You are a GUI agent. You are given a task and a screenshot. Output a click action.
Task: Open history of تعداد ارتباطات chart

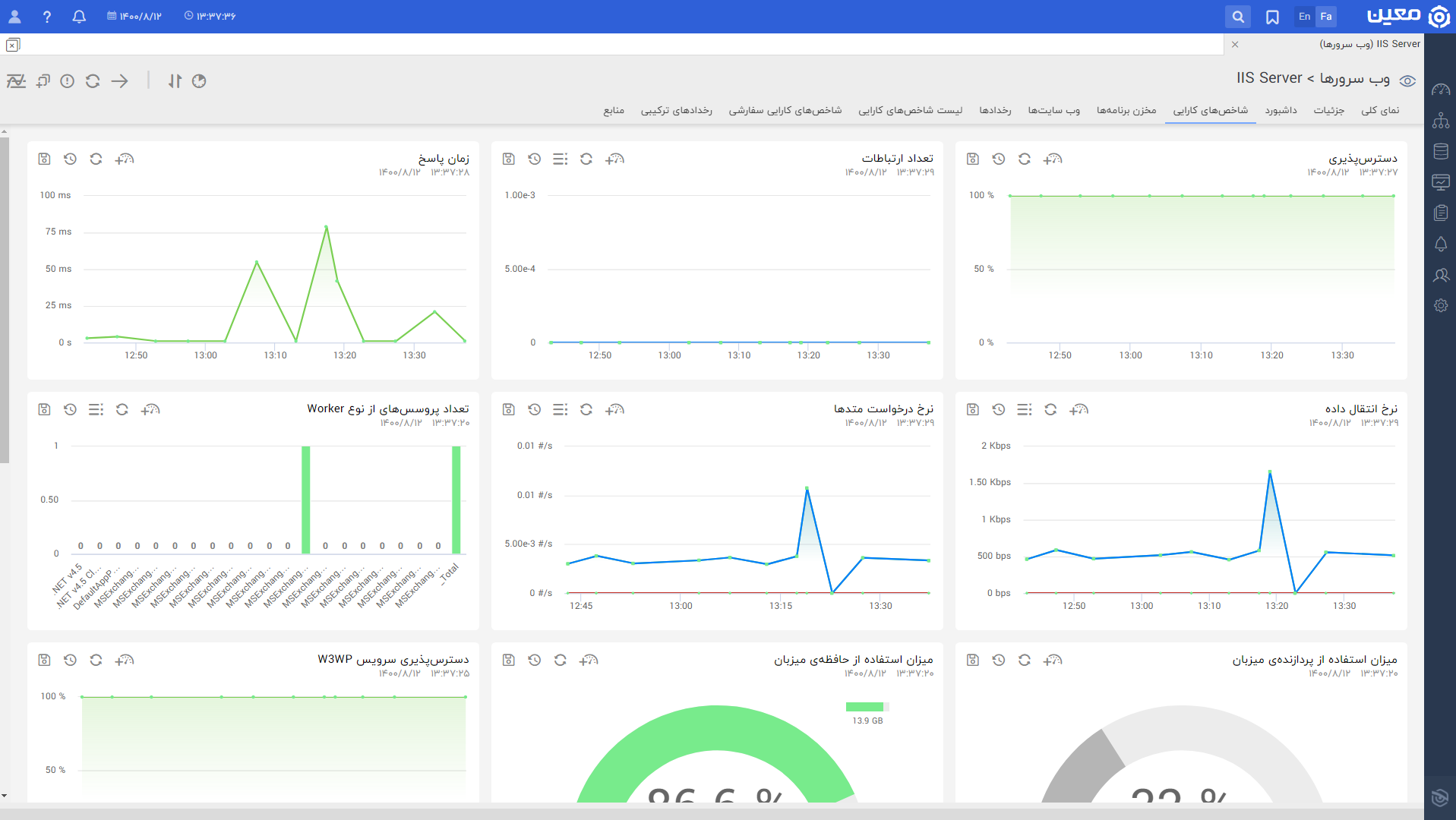coord(535,159)
